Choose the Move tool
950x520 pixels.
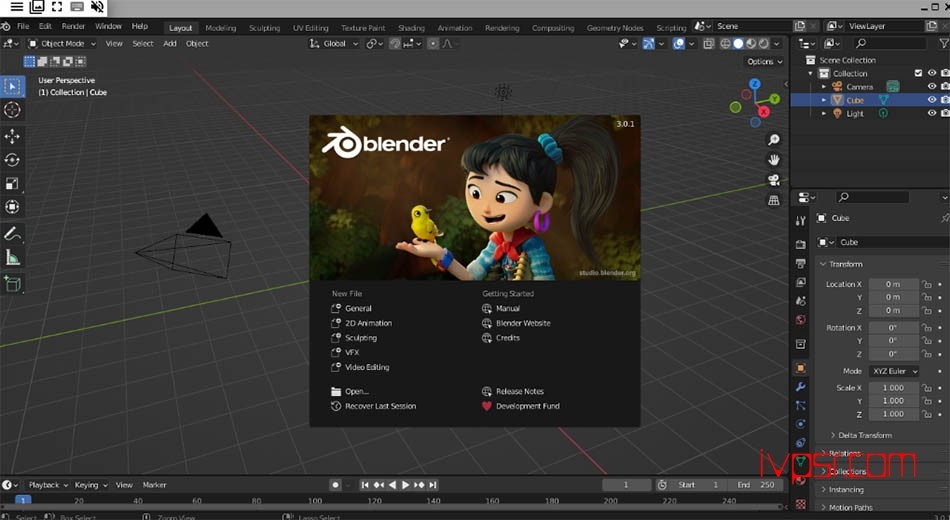(12, 136)
